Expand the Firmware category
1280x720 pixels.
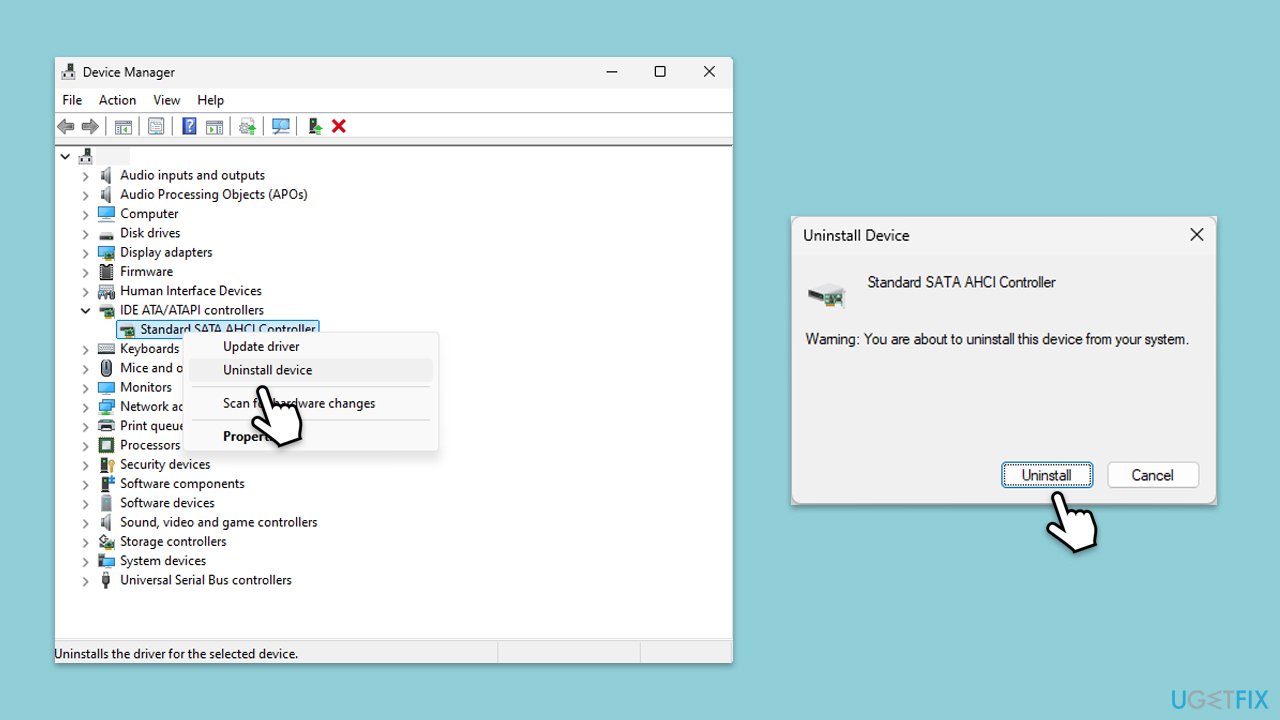point(86,272)
